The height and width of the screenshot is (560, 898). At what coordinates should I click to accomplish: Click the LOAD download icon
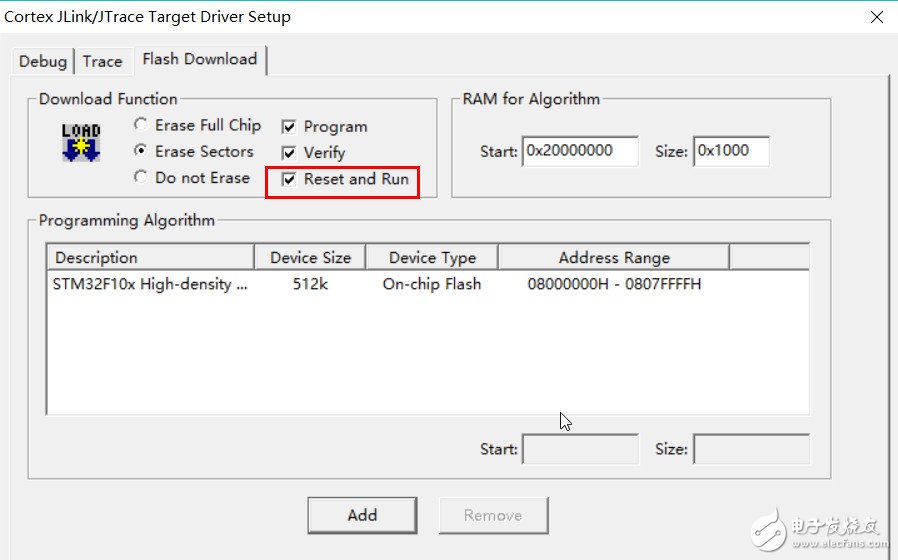point(81,142)
